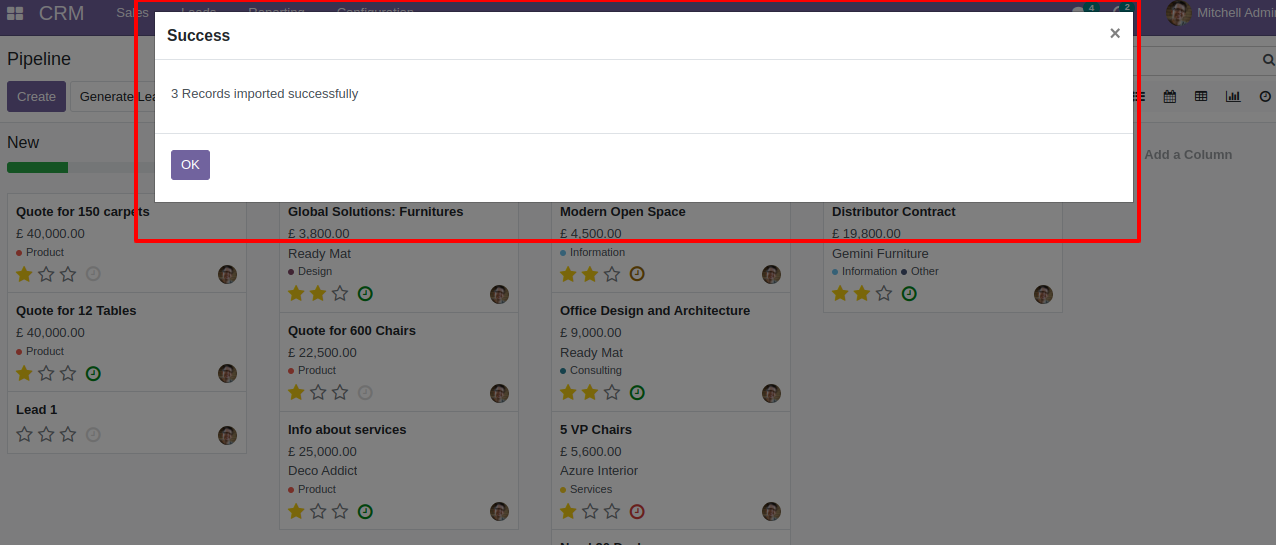Open orange activity clock on Modern Open Space

(x=637, y=274)
